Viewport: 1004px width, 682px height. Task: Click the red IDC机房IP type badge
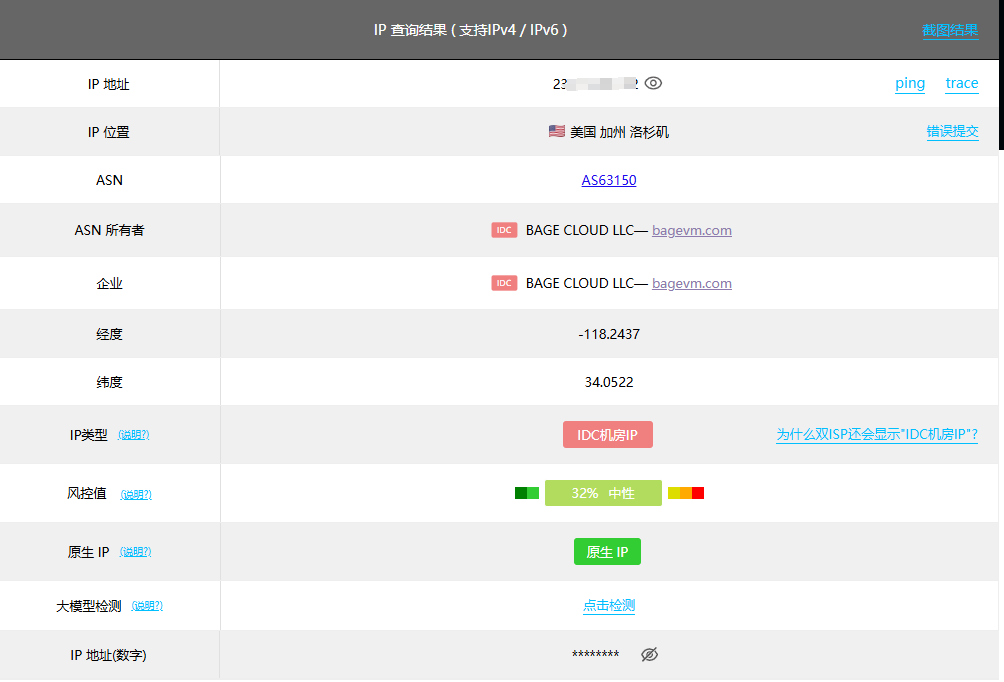coord(608,435)
